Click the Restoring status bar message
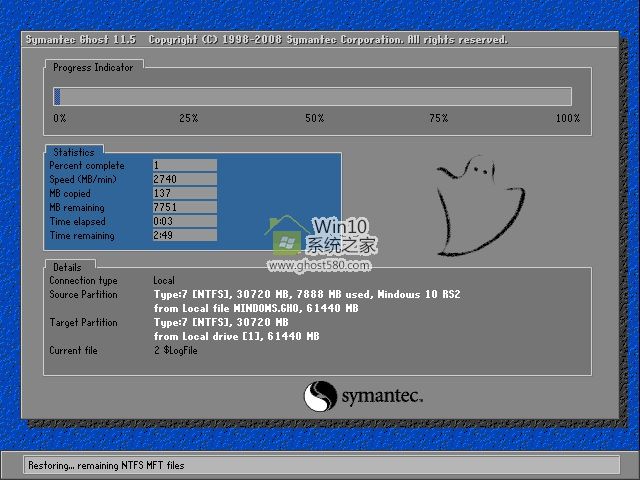Viewport: 640px width, 480px height. tap(108, 465)
